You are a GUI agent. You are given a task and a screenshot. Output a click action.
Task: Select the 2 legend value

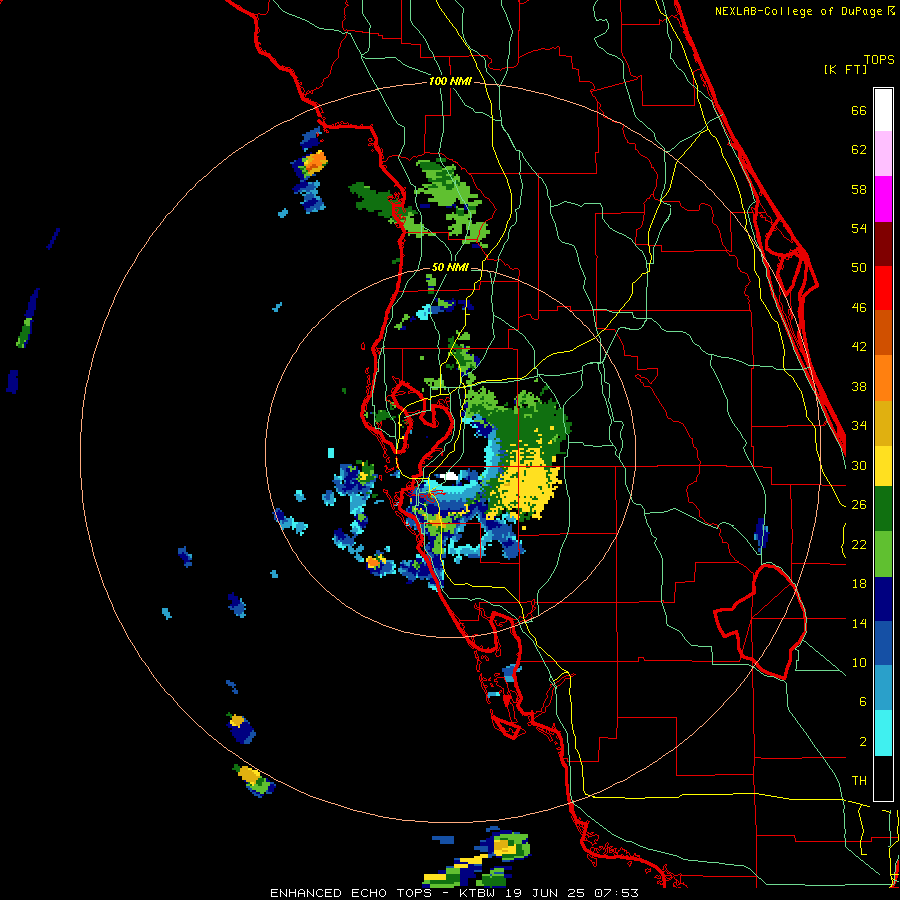coord(863,741)
